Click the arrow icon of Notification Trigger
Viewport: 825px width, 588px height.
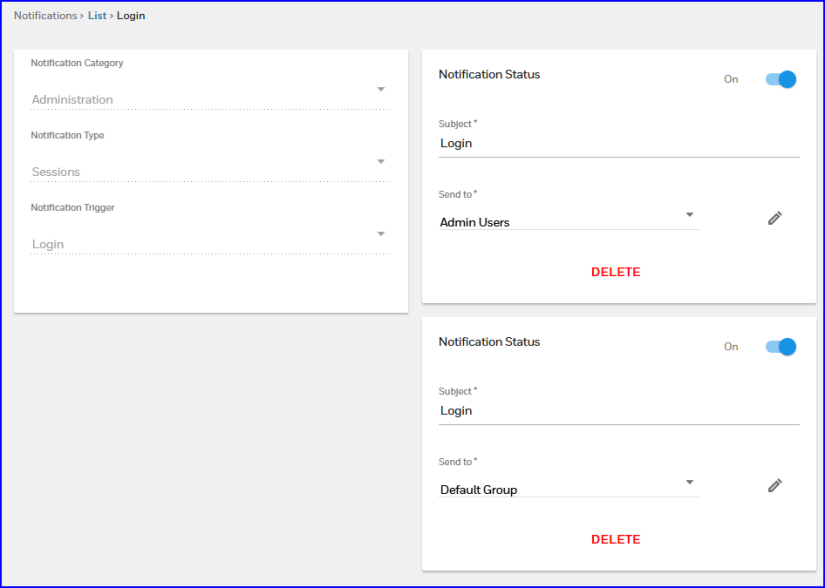[381, 234]
